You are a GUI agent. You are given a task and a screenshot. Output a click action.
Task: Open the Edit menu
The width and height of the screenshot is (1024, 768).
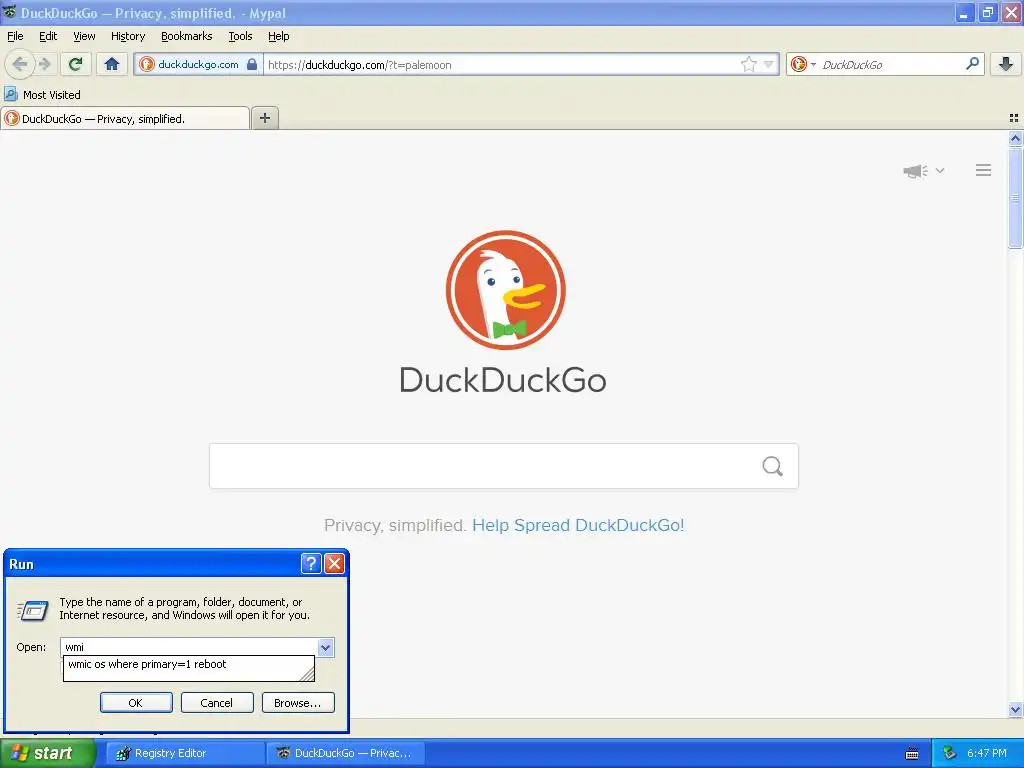pyautogui.click(x=48, y=36)
